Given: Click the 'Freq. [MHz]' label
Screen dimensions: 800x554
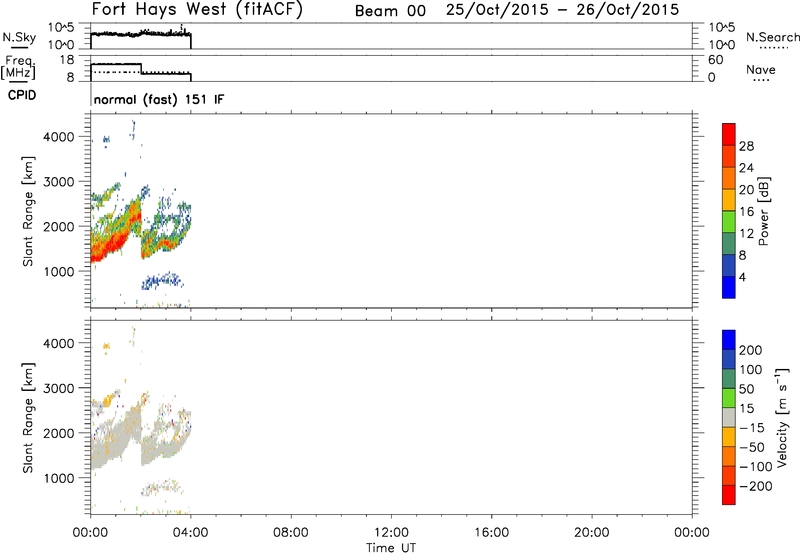Looking at the screenshot, I should 18,67.
